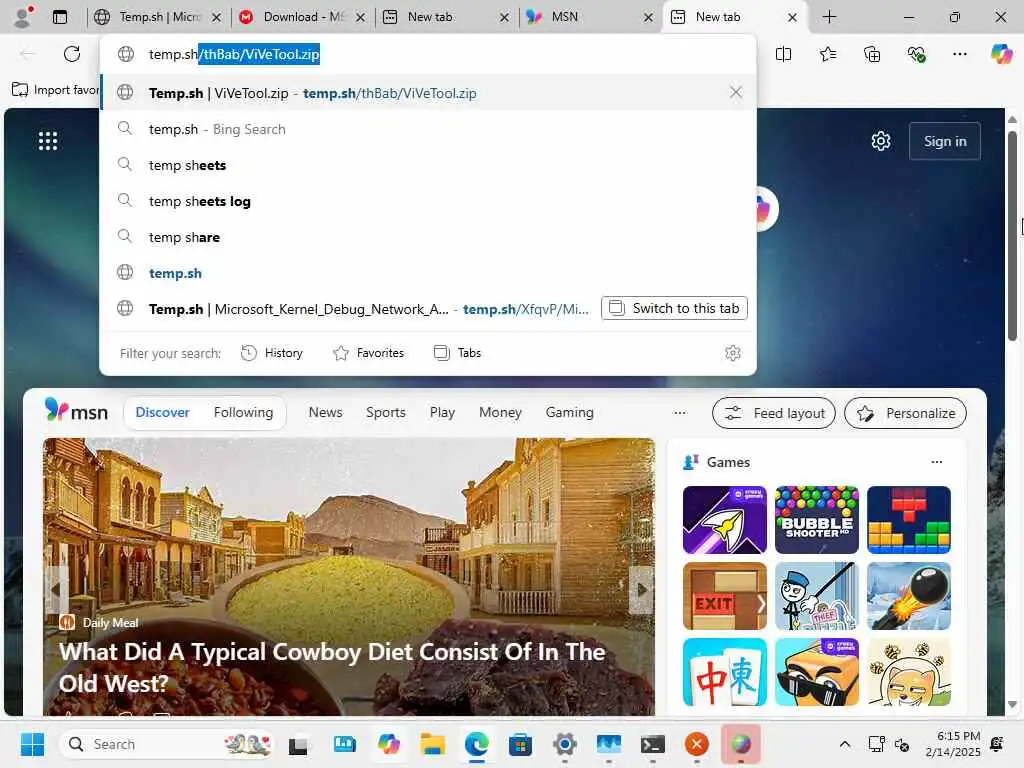Open a new tab with the plus icon
This screenshot has height=768, width=1024.
[829, 17]
